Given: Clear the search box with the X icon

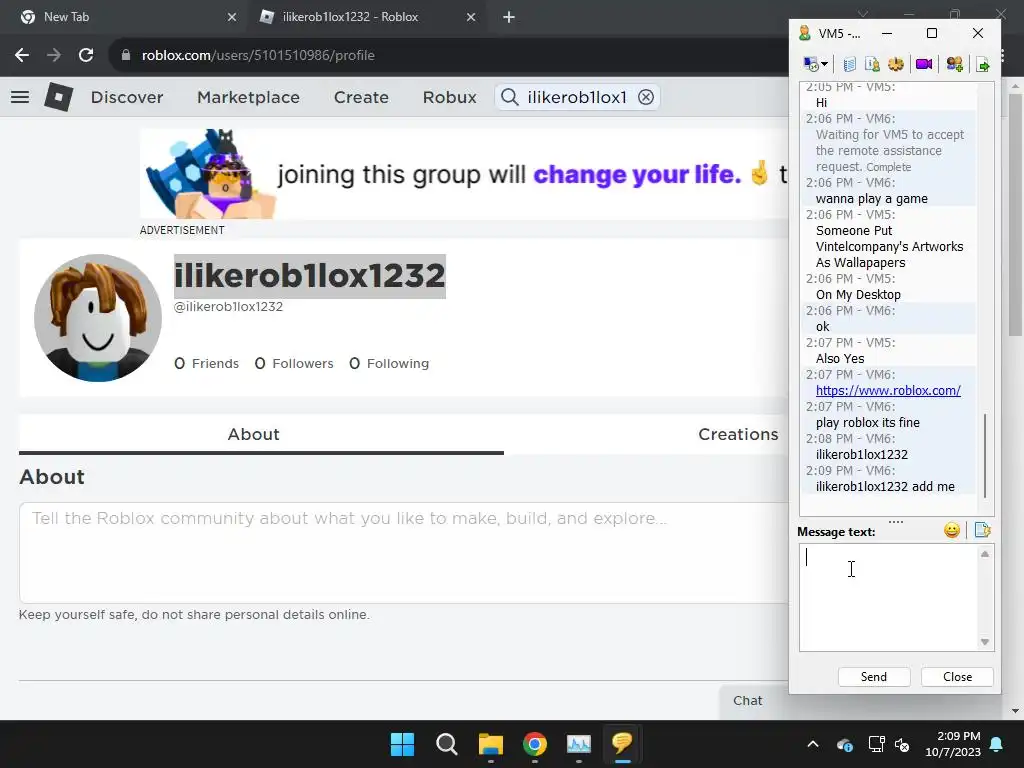Looking at the screenshot, I should [646, 97].
